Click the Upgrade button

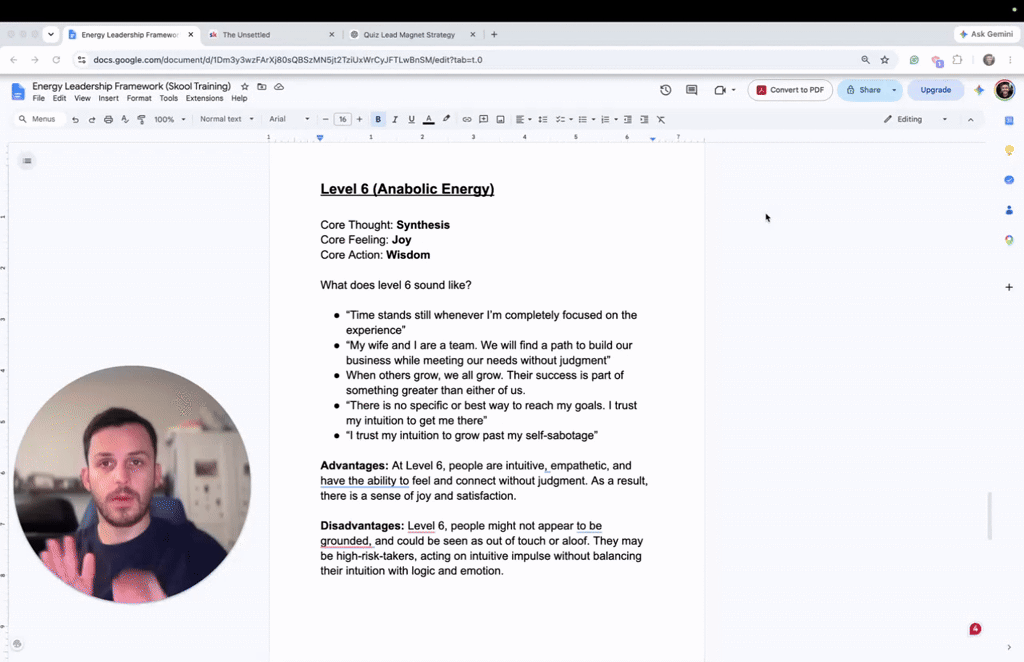point(936,90)
